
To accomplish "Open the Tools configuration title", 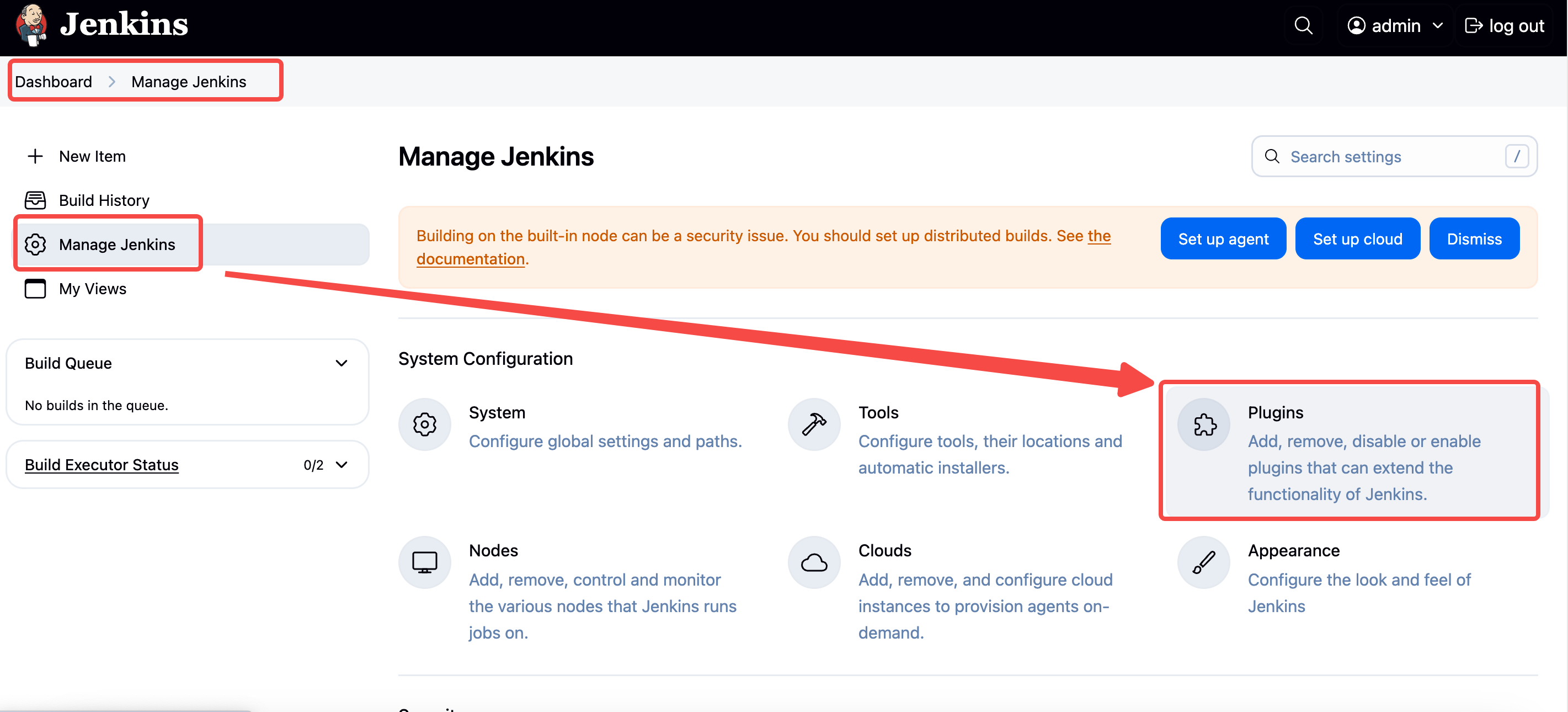I will 878,413.
